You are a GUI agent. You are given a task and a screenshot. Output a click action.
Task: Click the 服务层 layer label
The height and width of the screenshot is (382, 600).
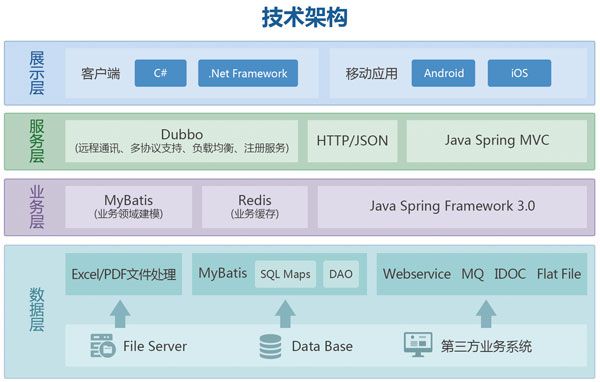point(37,141)
